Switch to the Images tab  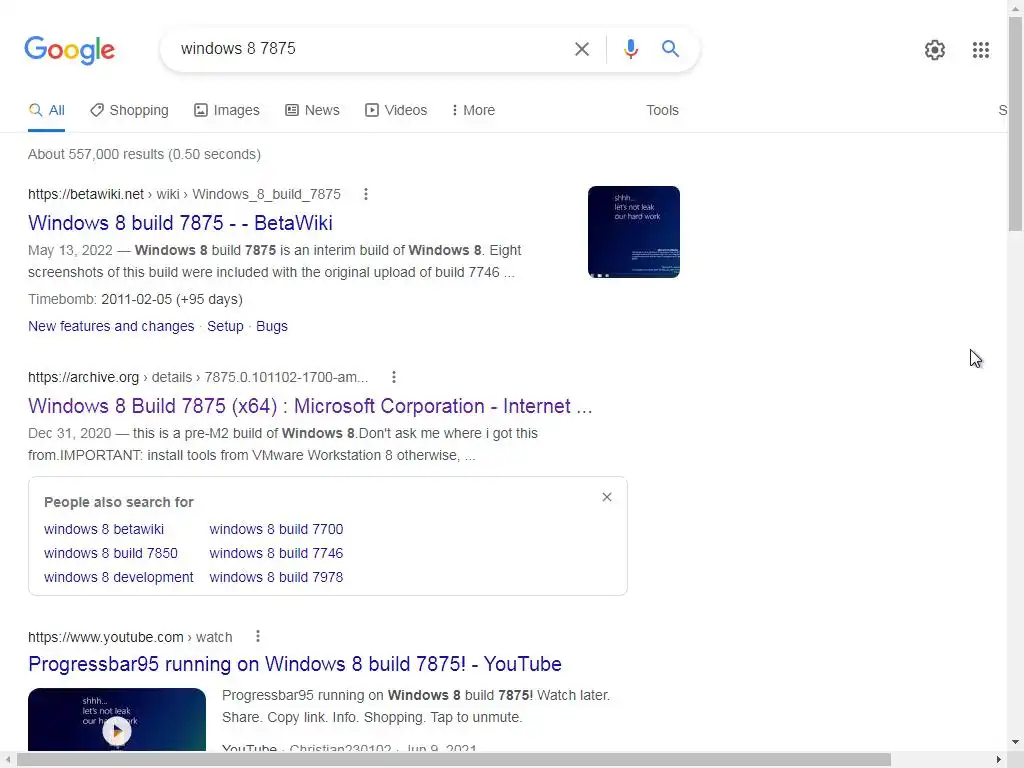point(227,110)
